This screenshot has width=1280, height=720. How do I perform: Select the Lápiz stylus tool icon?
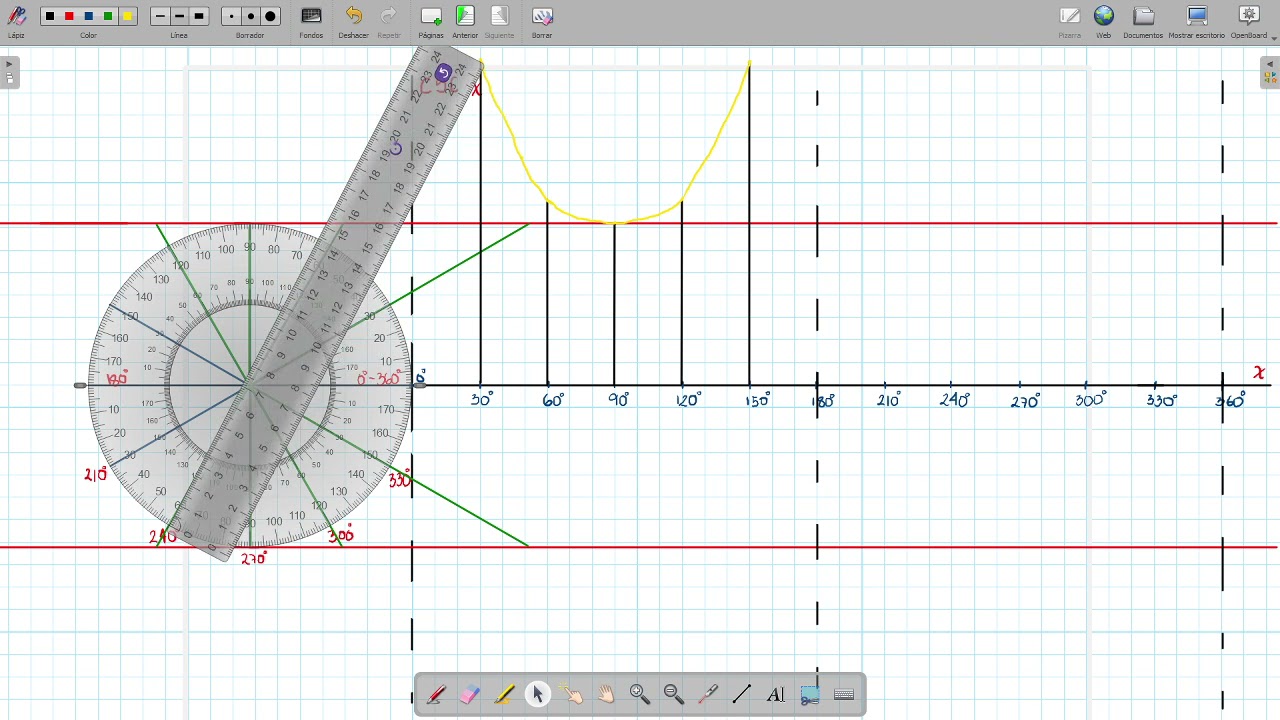point(16,16)
